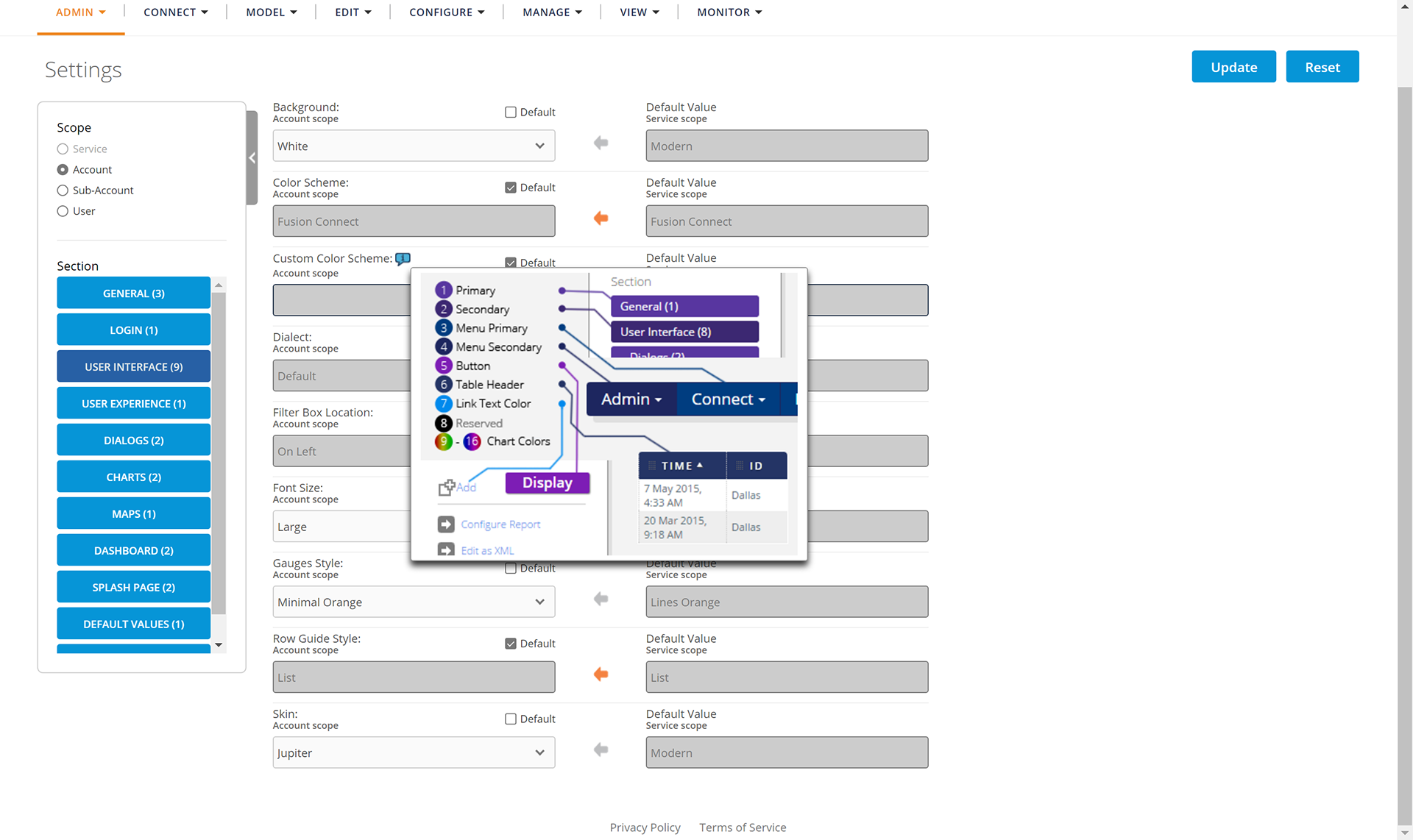Click orange arrow beside Row Guide Style
The width and height of the screenshot is (1413, 840).
(x=601, y=675)
